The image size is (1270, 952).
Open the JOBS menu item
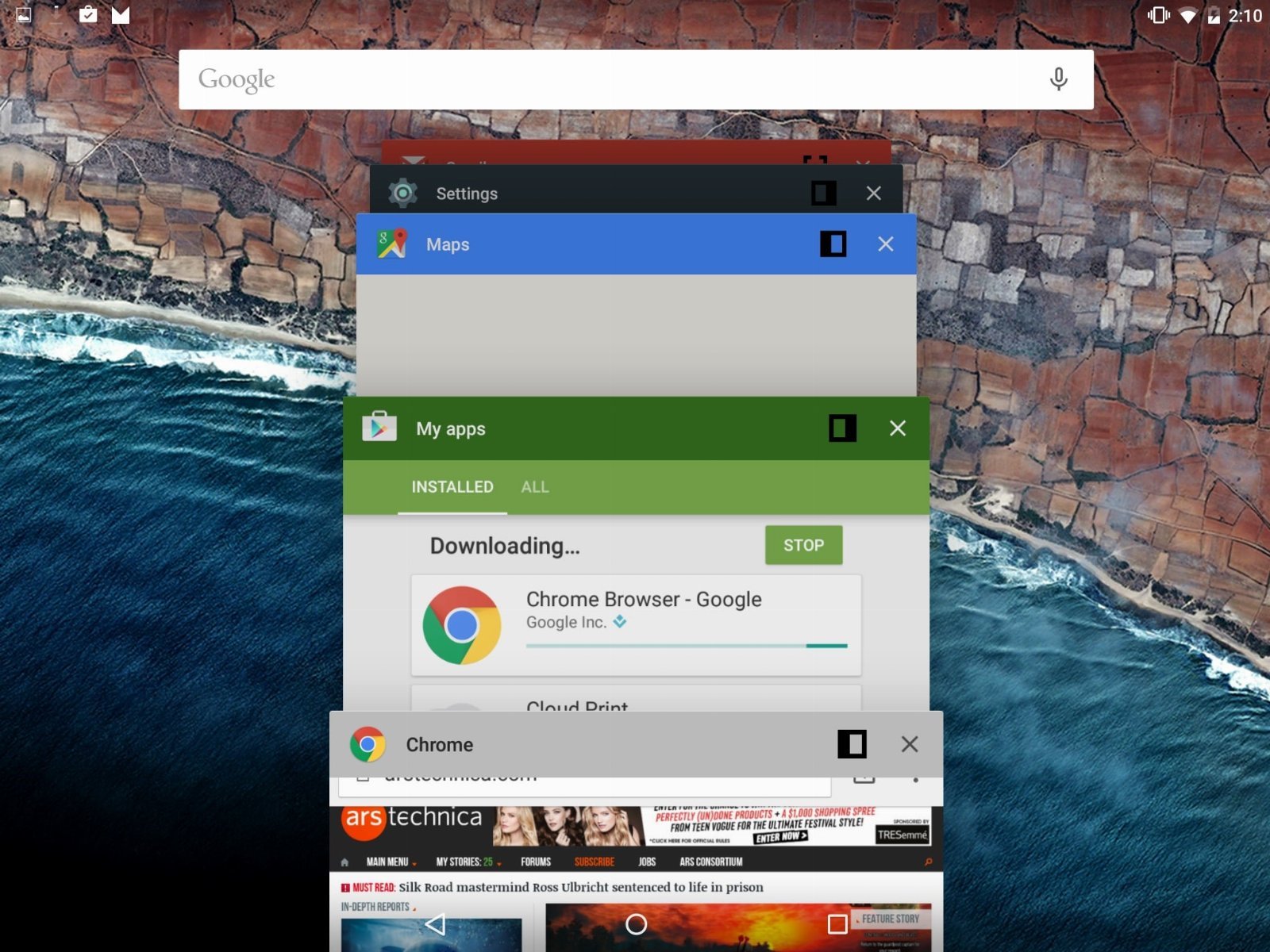point(647,862)
